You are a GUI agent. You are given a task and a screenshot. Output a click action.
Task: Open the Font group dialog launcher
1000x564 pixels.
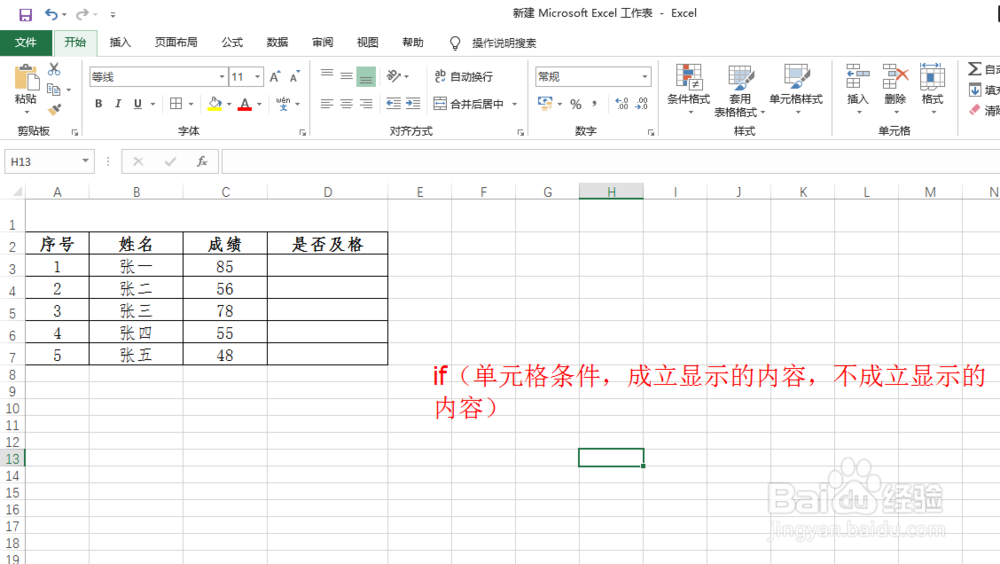point(302,132)
